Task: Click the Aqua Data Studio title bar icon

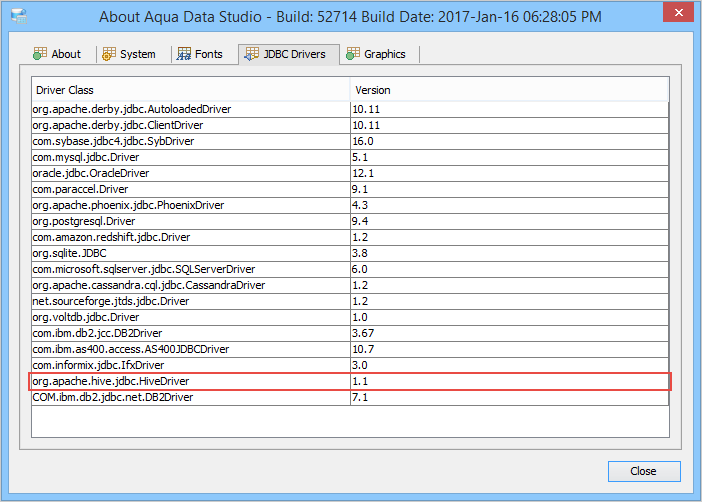Action: [x=19, y=16]
